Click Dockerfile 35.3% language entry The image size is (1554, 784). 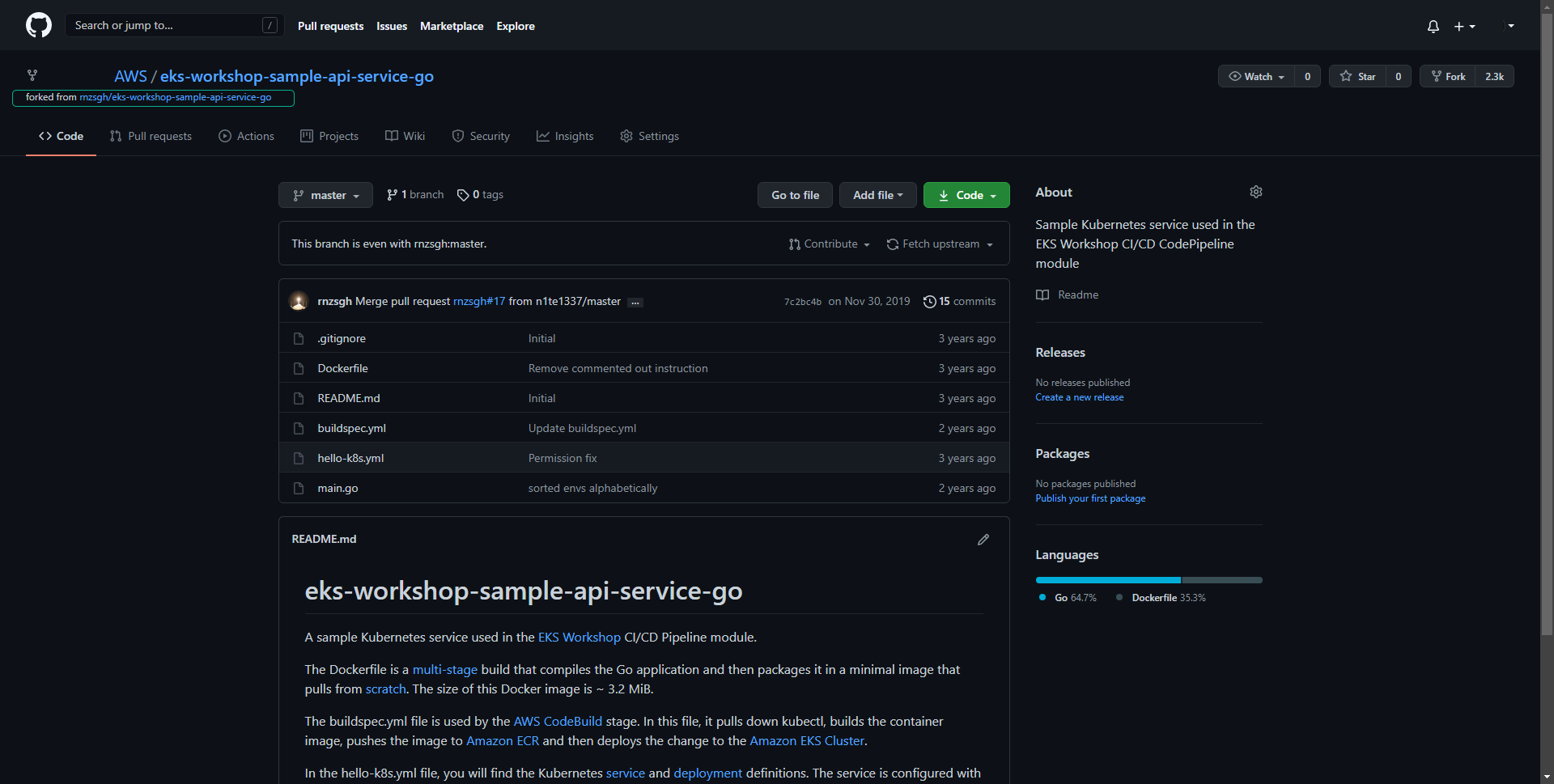1161,598
